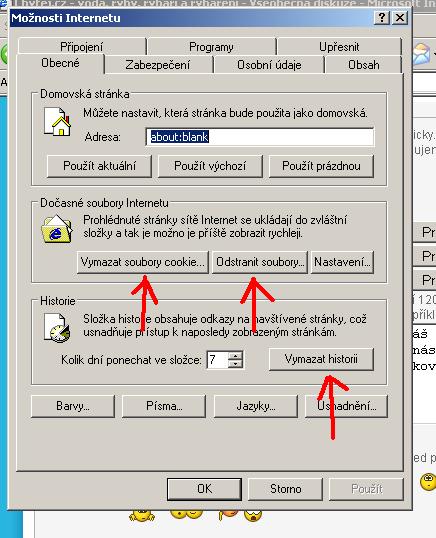The height and width of the screenshot is (538, 436).
Task: Click the mail envelope toolbar icon
Action: click(422, 54)
